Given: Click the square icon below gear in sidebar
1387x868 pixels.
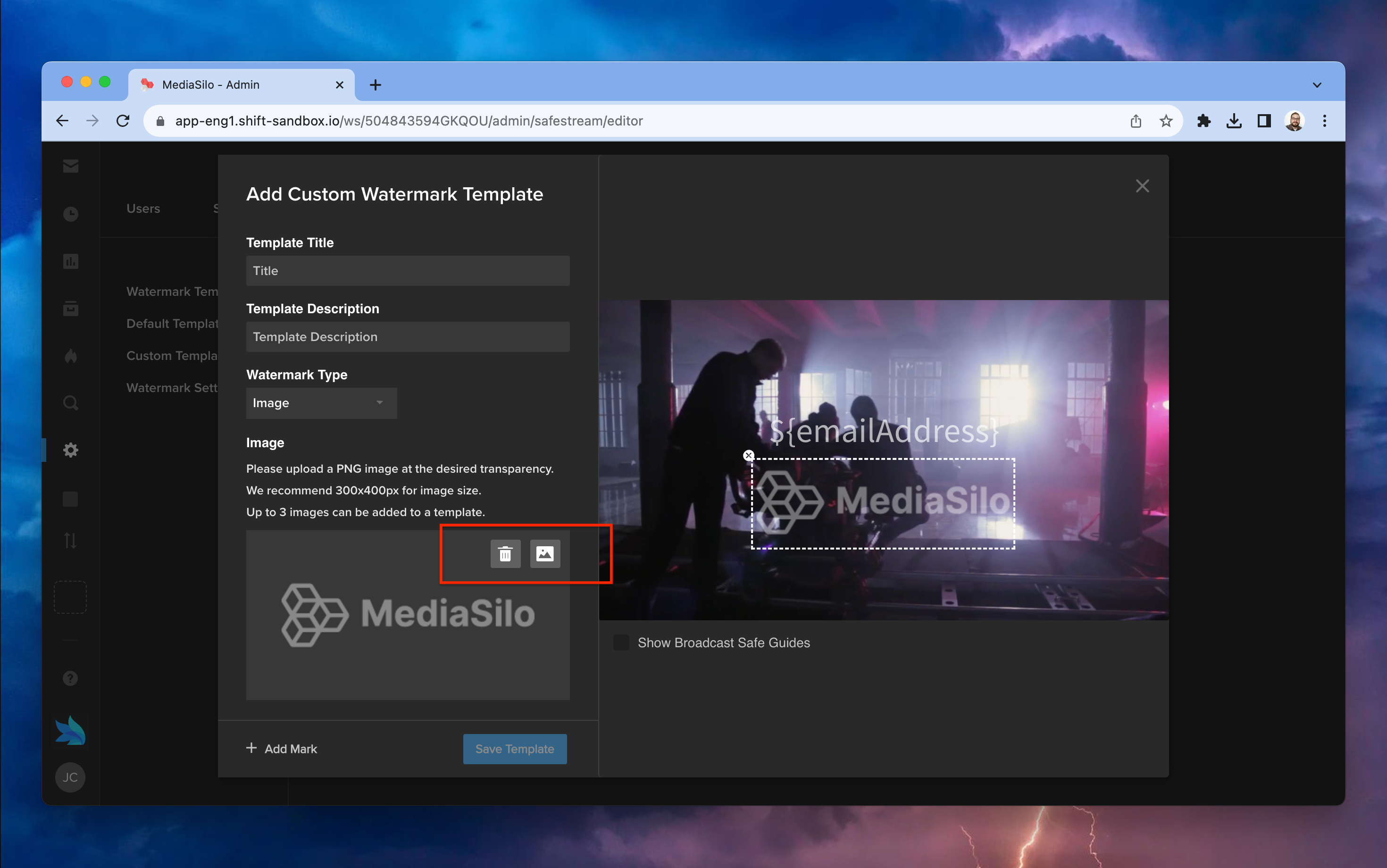Looking at the screenshot, I should tap(71, 499).
